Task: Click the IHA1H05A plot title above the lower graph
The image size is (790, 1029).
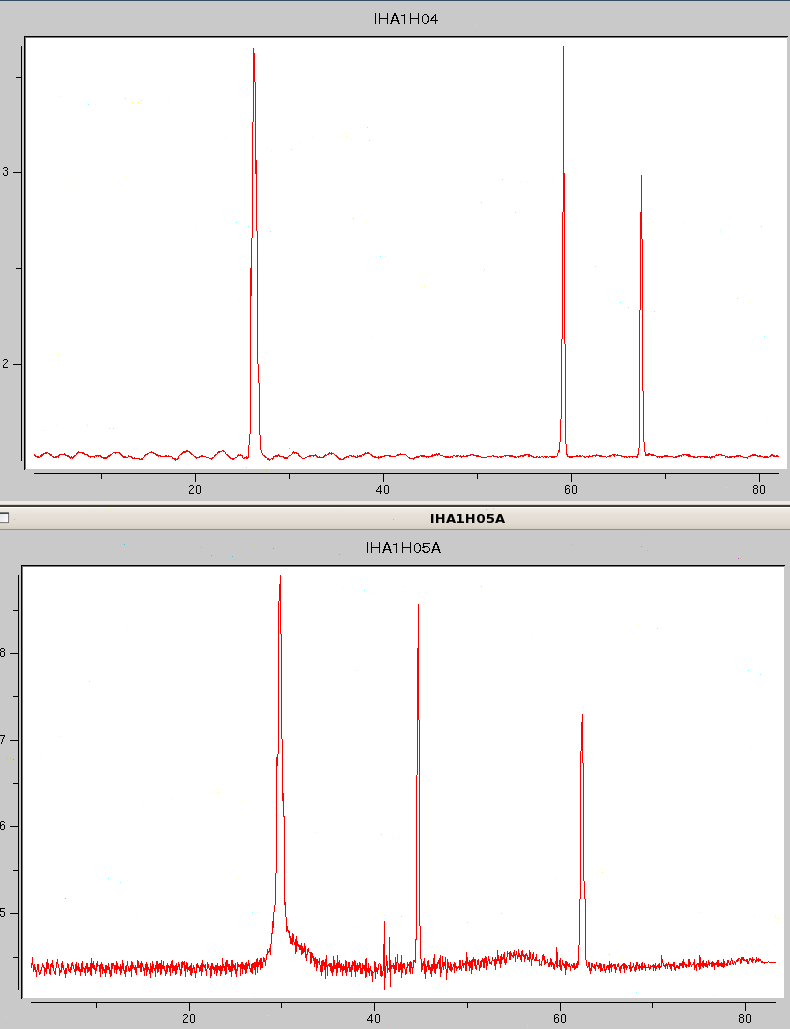Action: tap(403, 547)
